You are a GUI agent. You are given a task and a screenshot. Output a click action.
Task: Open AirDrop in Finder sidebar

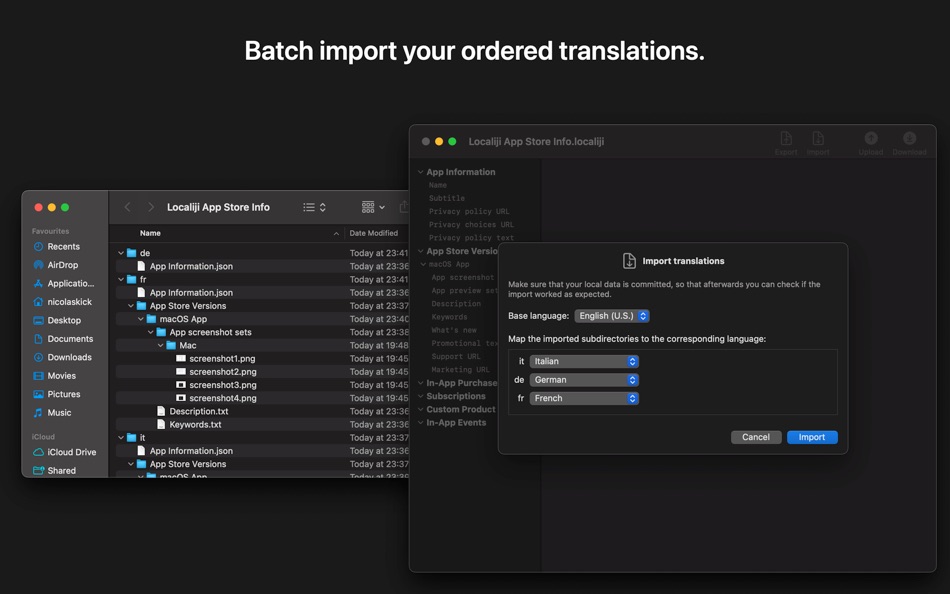(x=62, y=265)
